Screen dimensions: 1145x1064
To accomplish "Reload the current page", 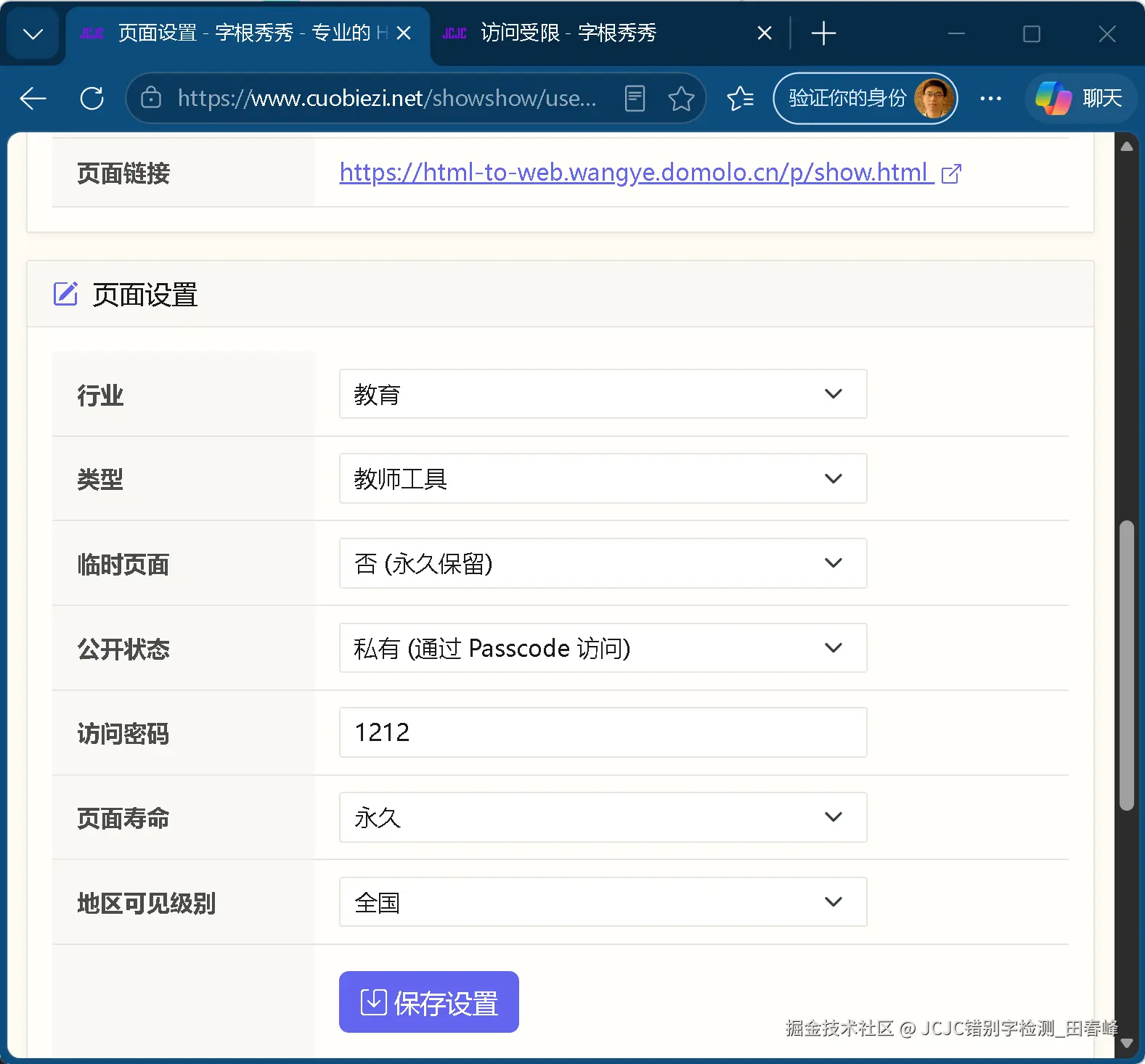I will tap(92, 98).
